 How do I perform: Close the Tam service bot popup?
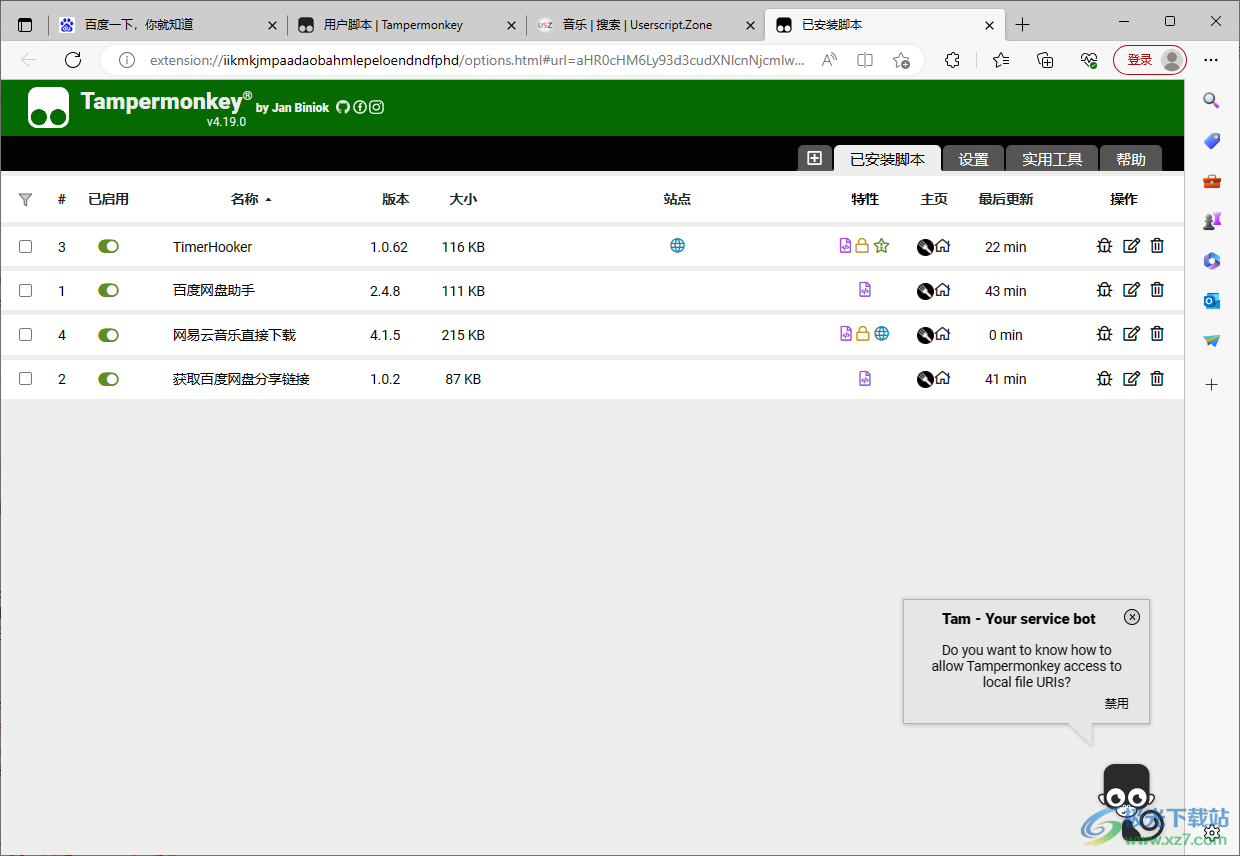click(1132, 617)
